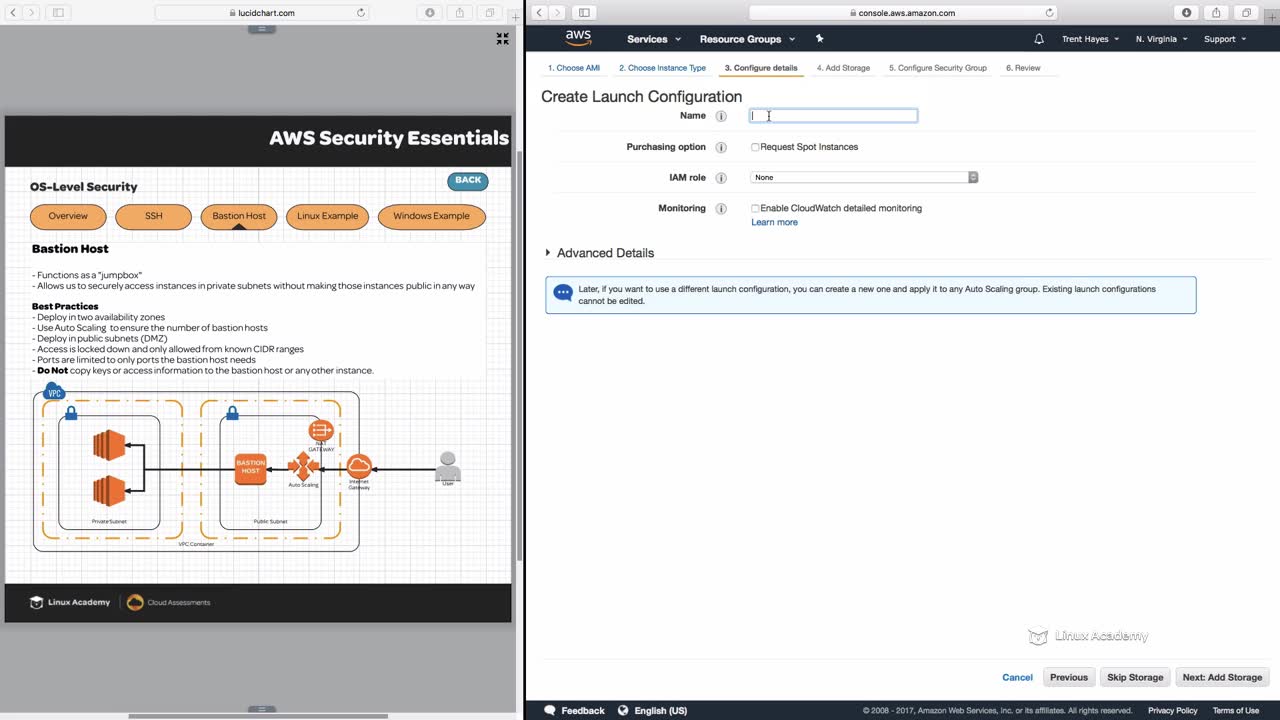Reload the AWS console page
The image size is (1280, 720).
[x=1049, y=13]
